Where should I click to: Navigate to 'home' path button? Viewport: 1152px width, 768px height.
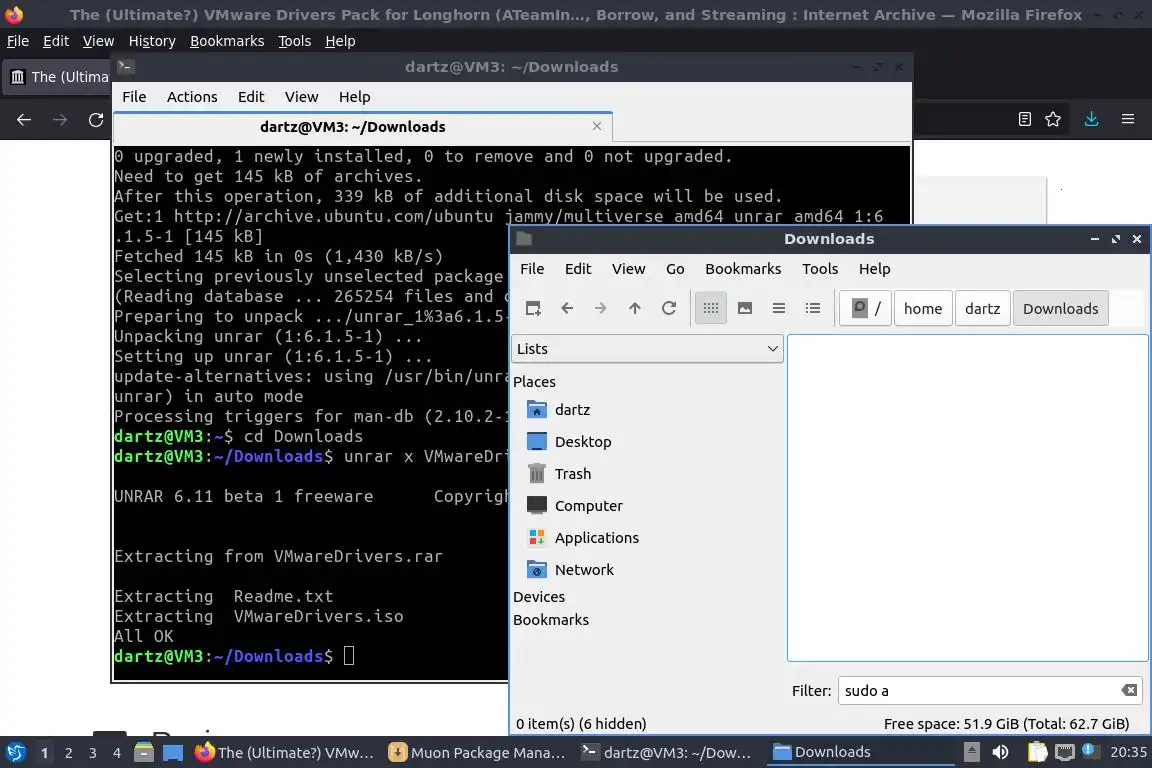[x=923, y=309]
